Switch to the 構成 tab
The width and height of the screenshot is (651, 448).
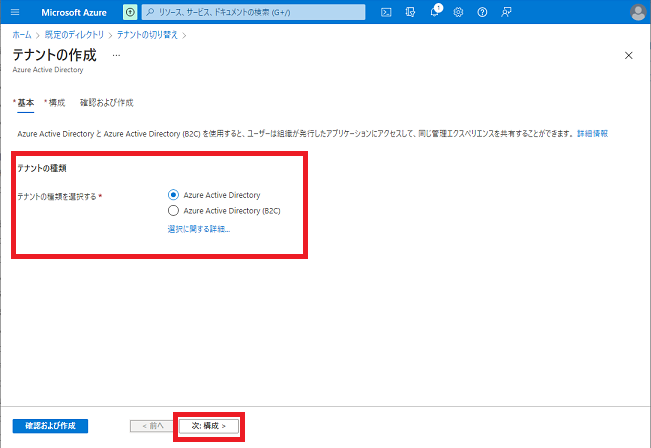point(55,103)
